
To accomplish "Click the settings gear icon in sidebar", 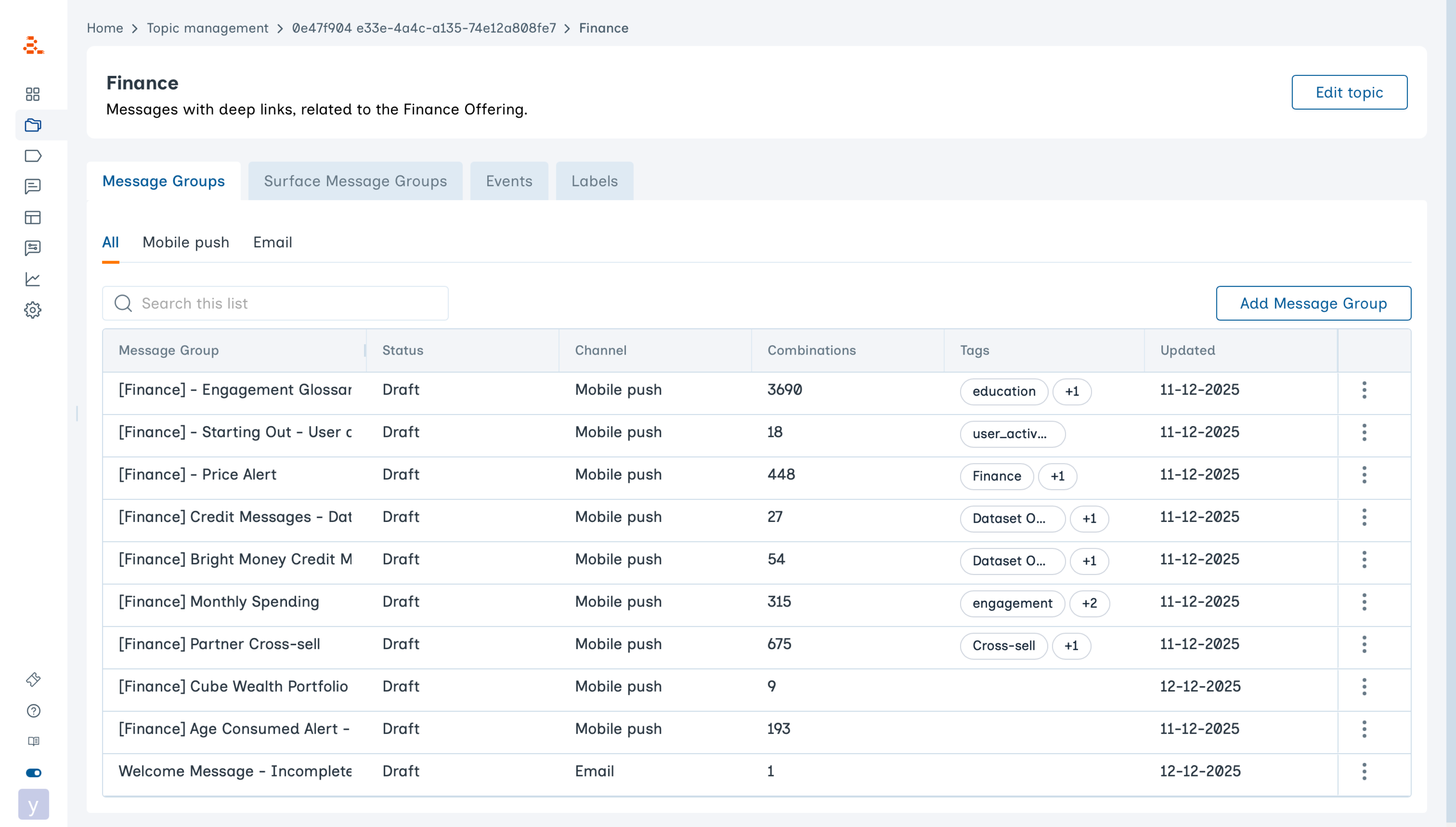I will click(33, 310).
